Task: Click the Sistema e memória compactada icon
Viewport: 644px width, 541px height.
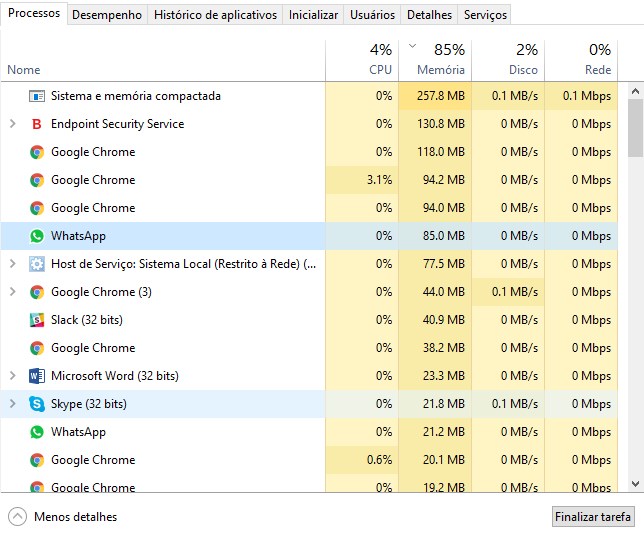Action: (x=37, y=96)
